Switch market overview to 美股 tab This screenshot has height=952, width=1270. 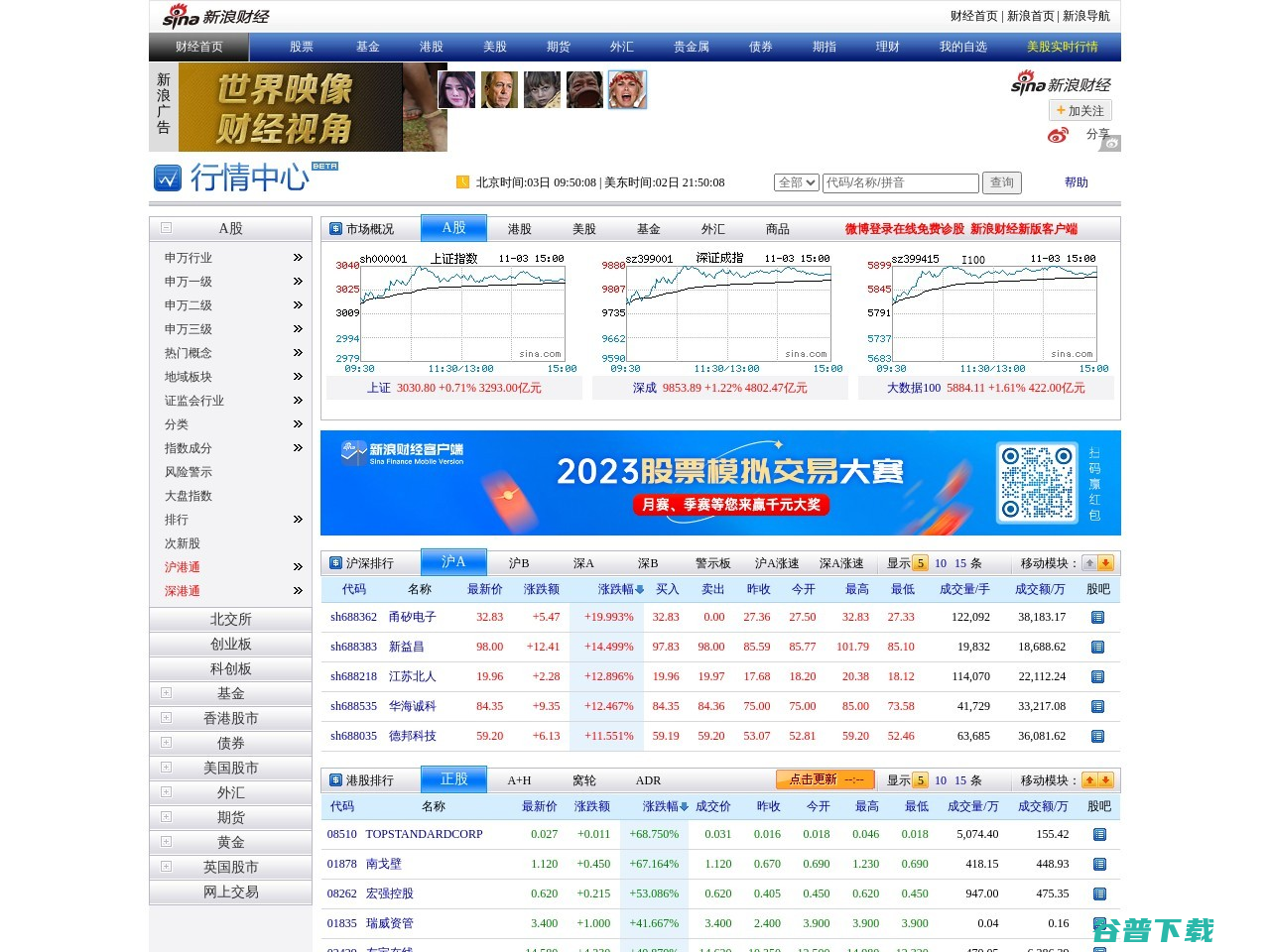[584, 229]
